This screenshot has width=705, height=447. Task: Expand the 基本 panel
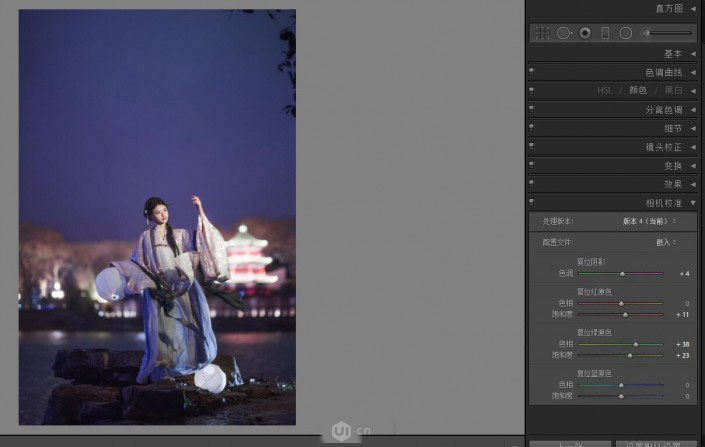point(693,54)
